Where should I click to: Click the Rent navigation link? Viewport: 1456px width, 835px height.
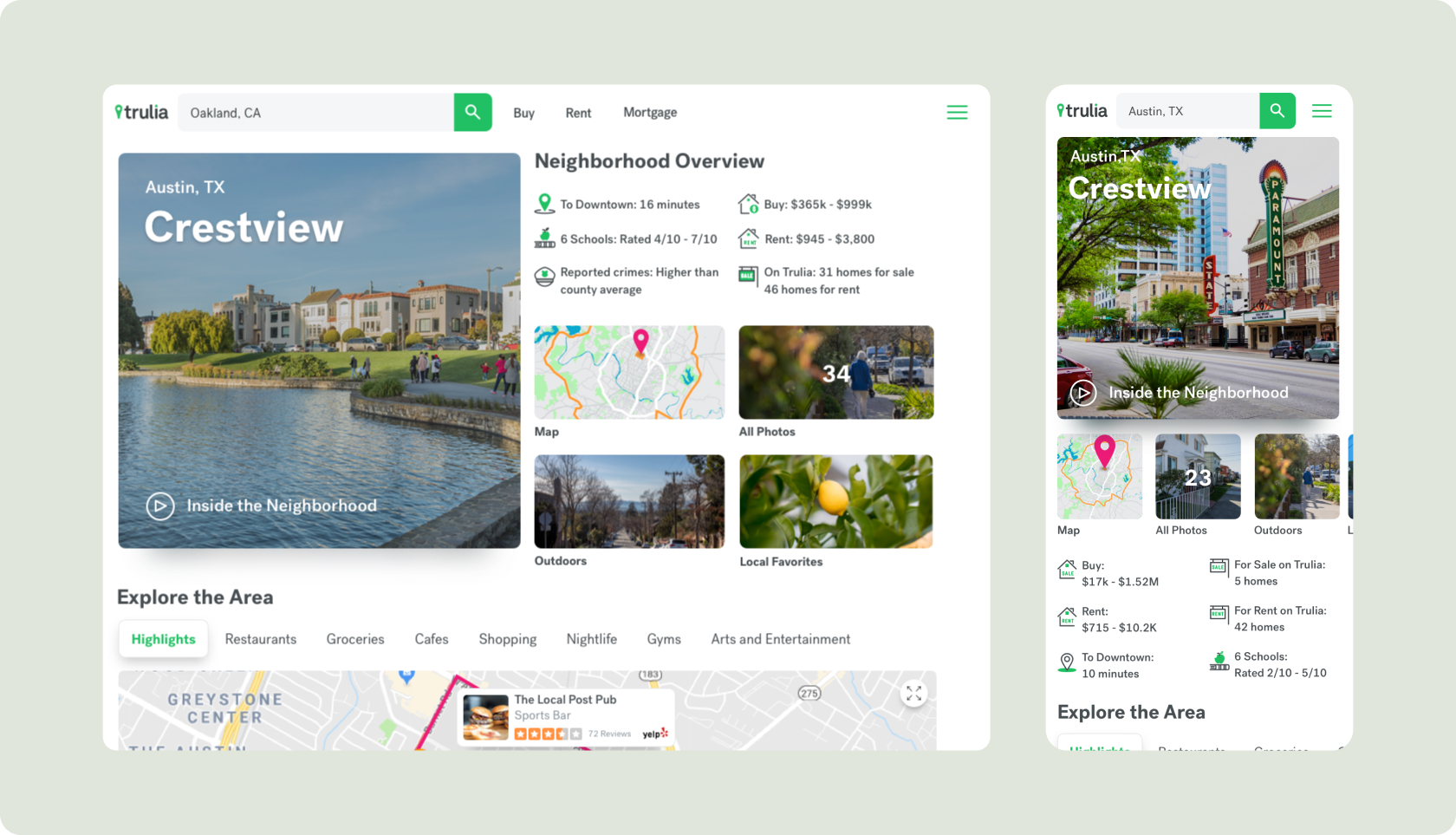coord(578,112)
